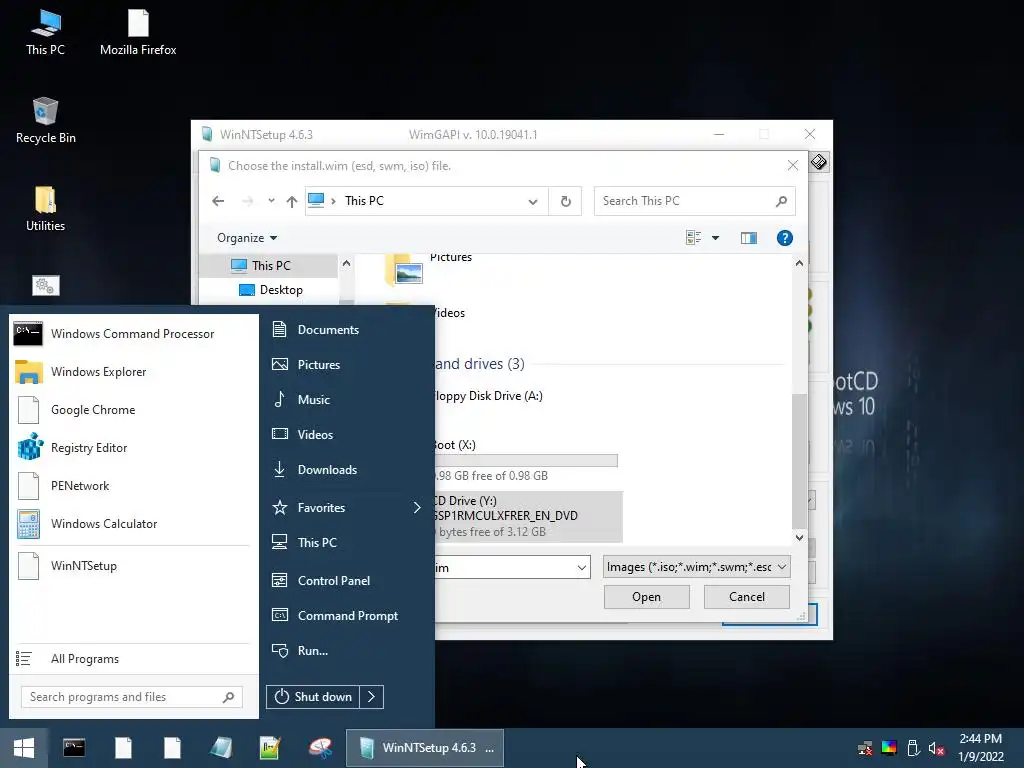Click the blue book taskbar icon

[221, 748]
